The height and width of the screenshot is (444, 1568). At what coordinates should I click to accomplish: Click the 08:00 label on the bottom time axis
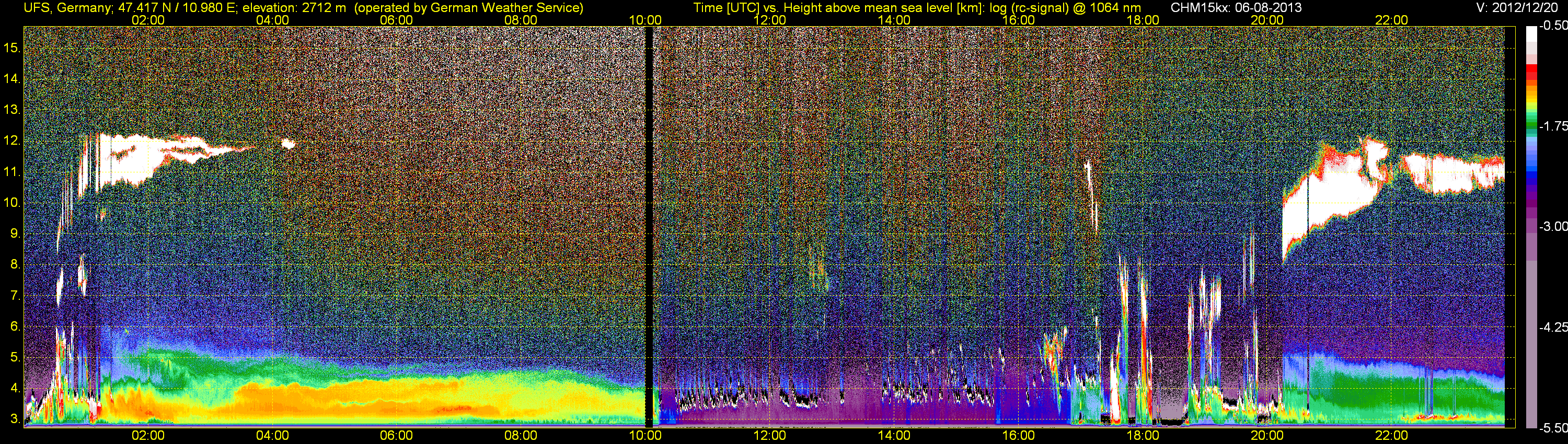521,436
